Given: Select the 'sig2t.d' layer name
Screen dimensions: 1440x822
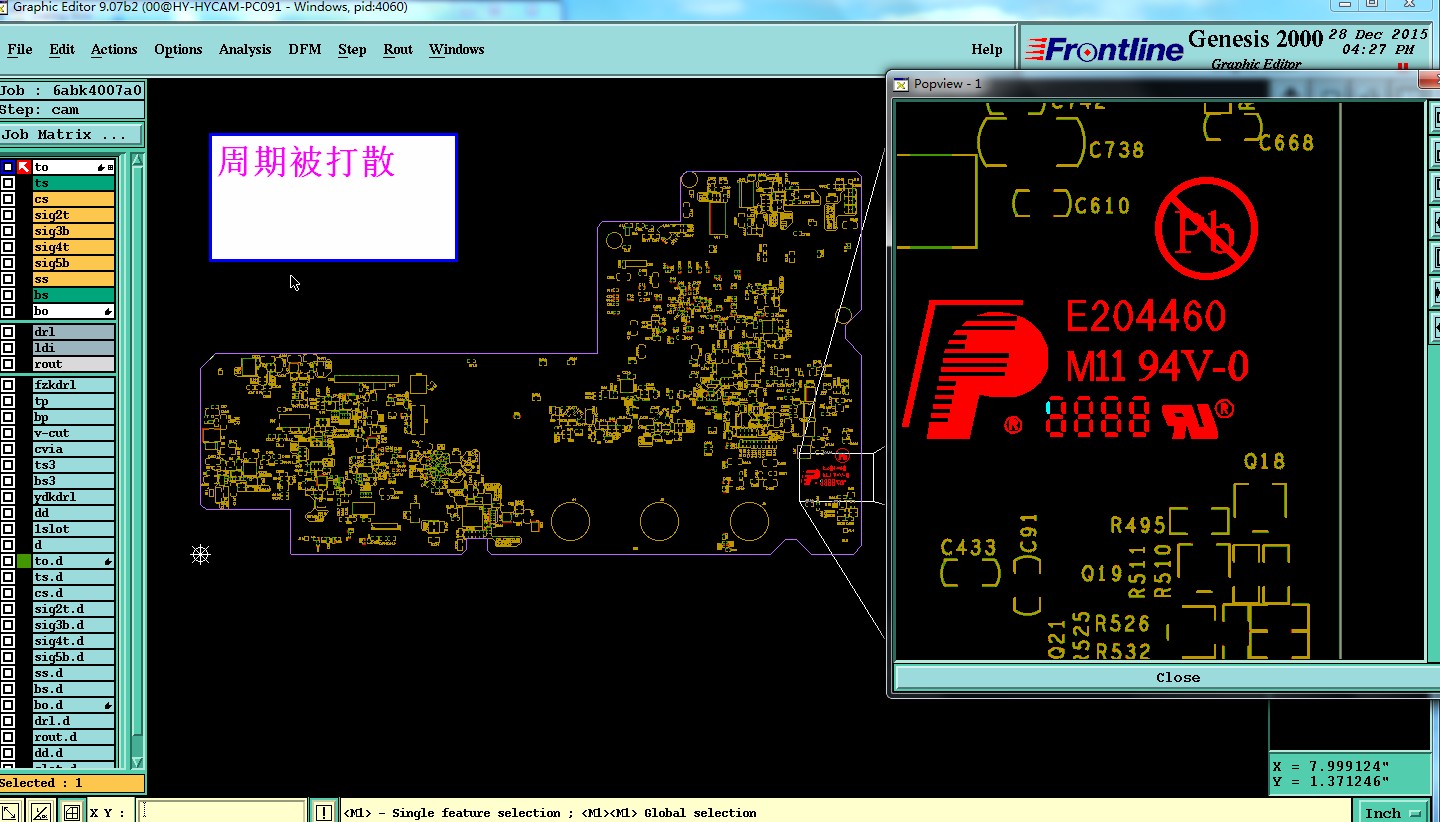Looking at the screenshot, I should click(73, 609).
